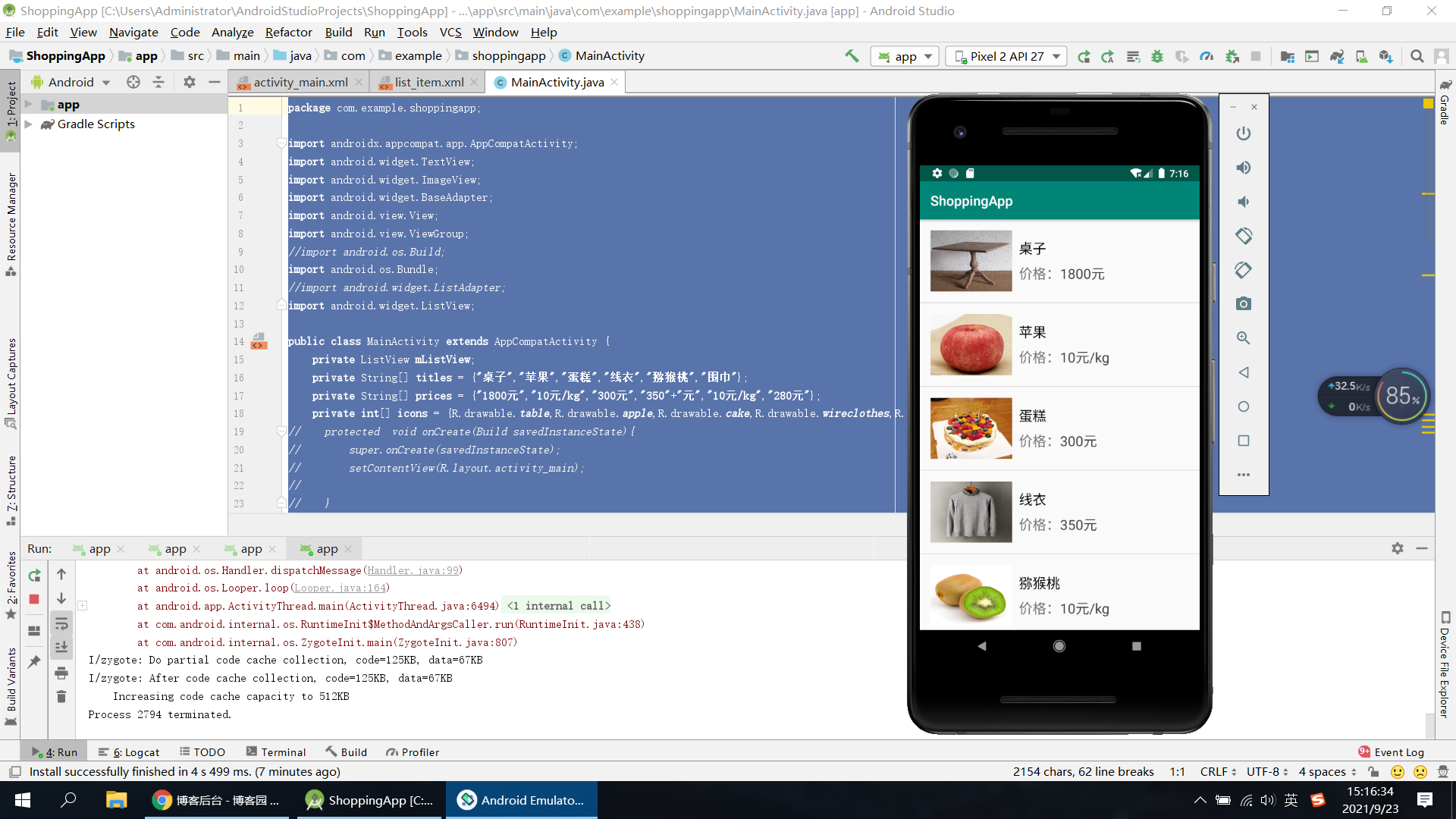Expand the Gradle Scripts tree node
1456x819 pixels.
pyautogui.click(x=29, y=124)
